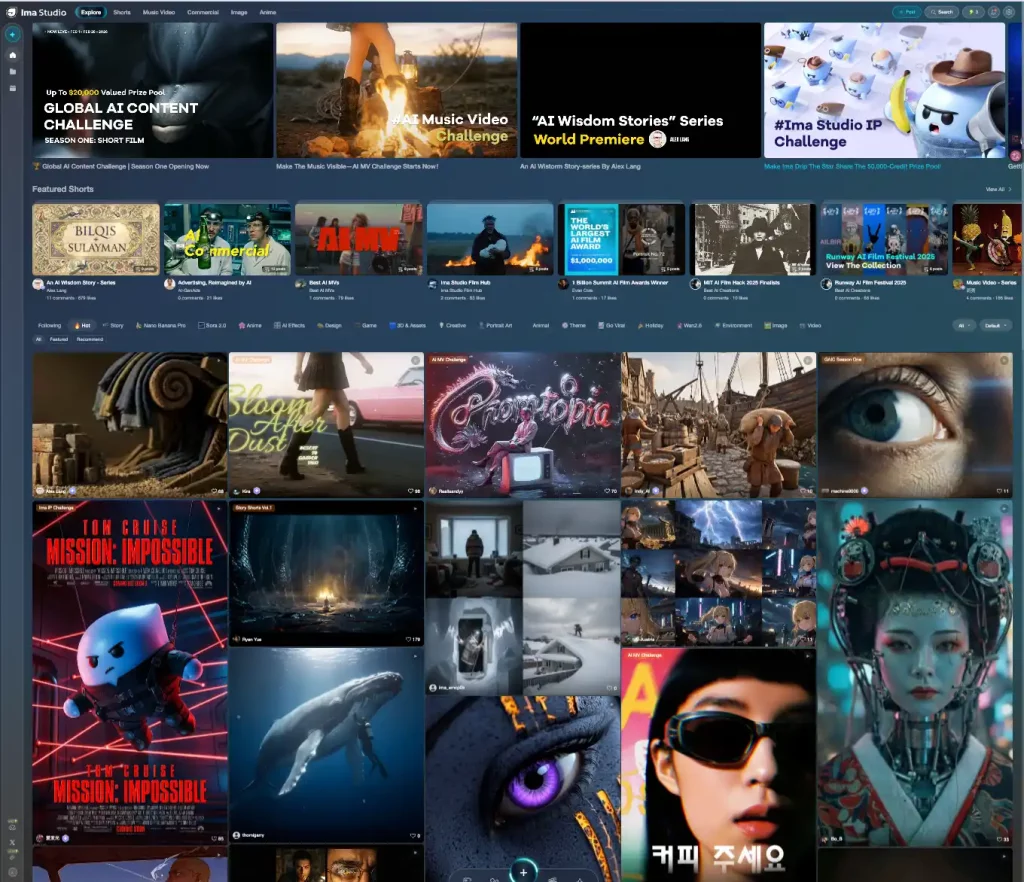Viewport: 1024px width, 882px height.
Task: Expand Featured Shorts with View All arrow
Action: click(999, 189)
